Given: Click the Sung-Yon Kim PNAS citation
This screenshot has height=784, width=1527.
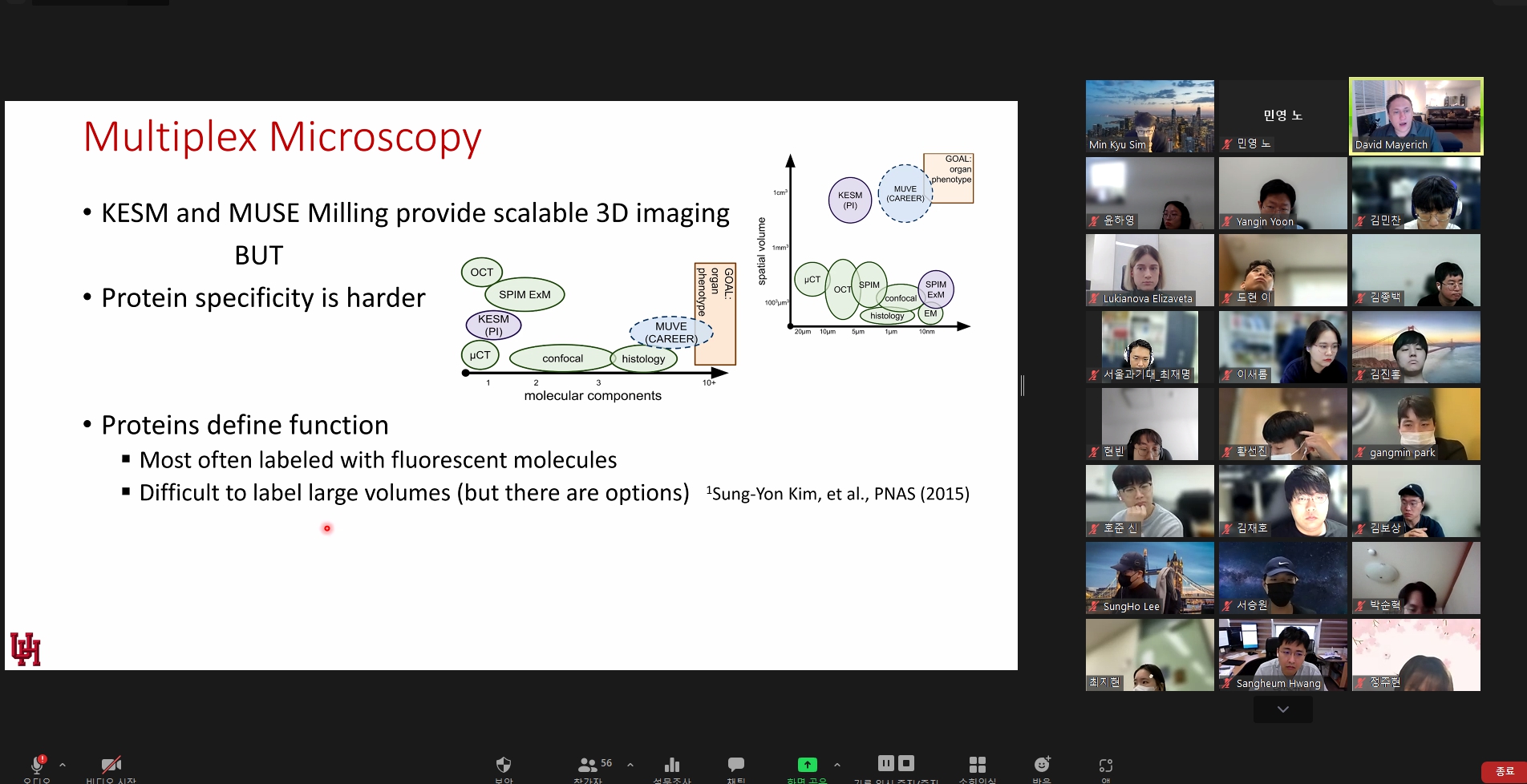Looking at the screenshot, I should pyautogui.click(x=837, y=494).
